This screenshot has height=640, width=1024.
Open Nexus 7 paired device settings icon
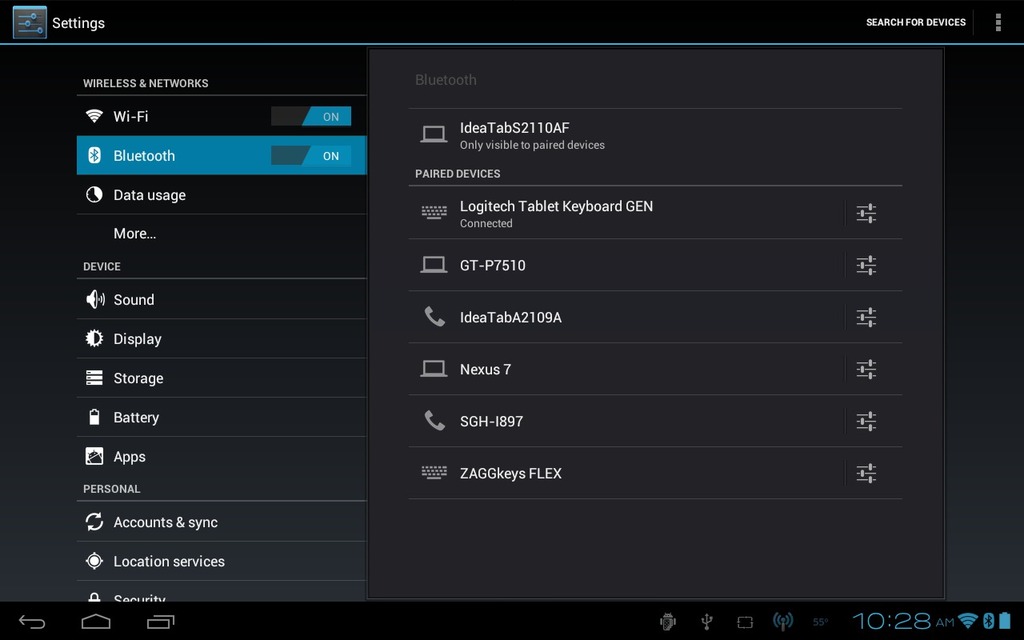866,369
